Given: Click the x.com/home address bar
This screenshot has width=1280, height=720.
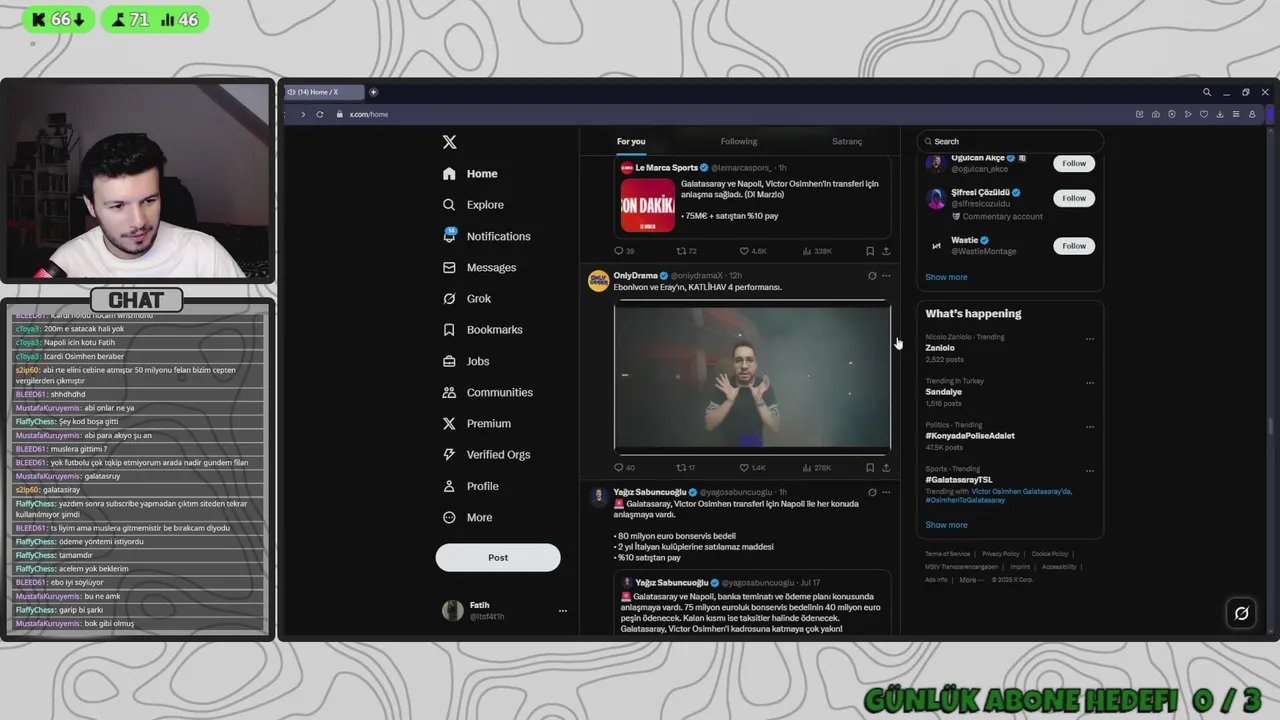Looking at the screenshot, I should 368,114.
